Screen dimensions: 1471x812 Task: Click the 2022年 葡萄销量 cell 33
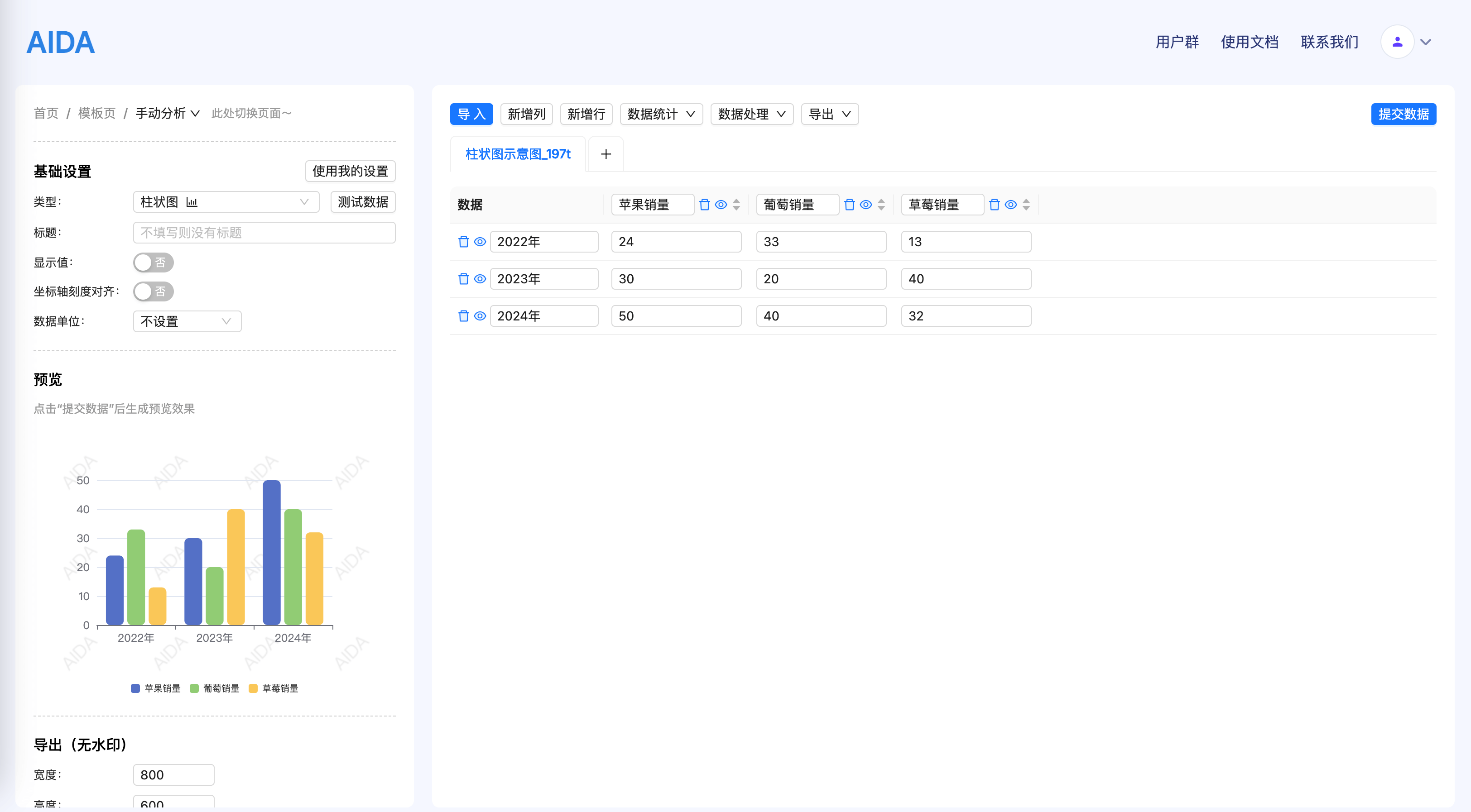pyautogui.click(x=821, y=241)
